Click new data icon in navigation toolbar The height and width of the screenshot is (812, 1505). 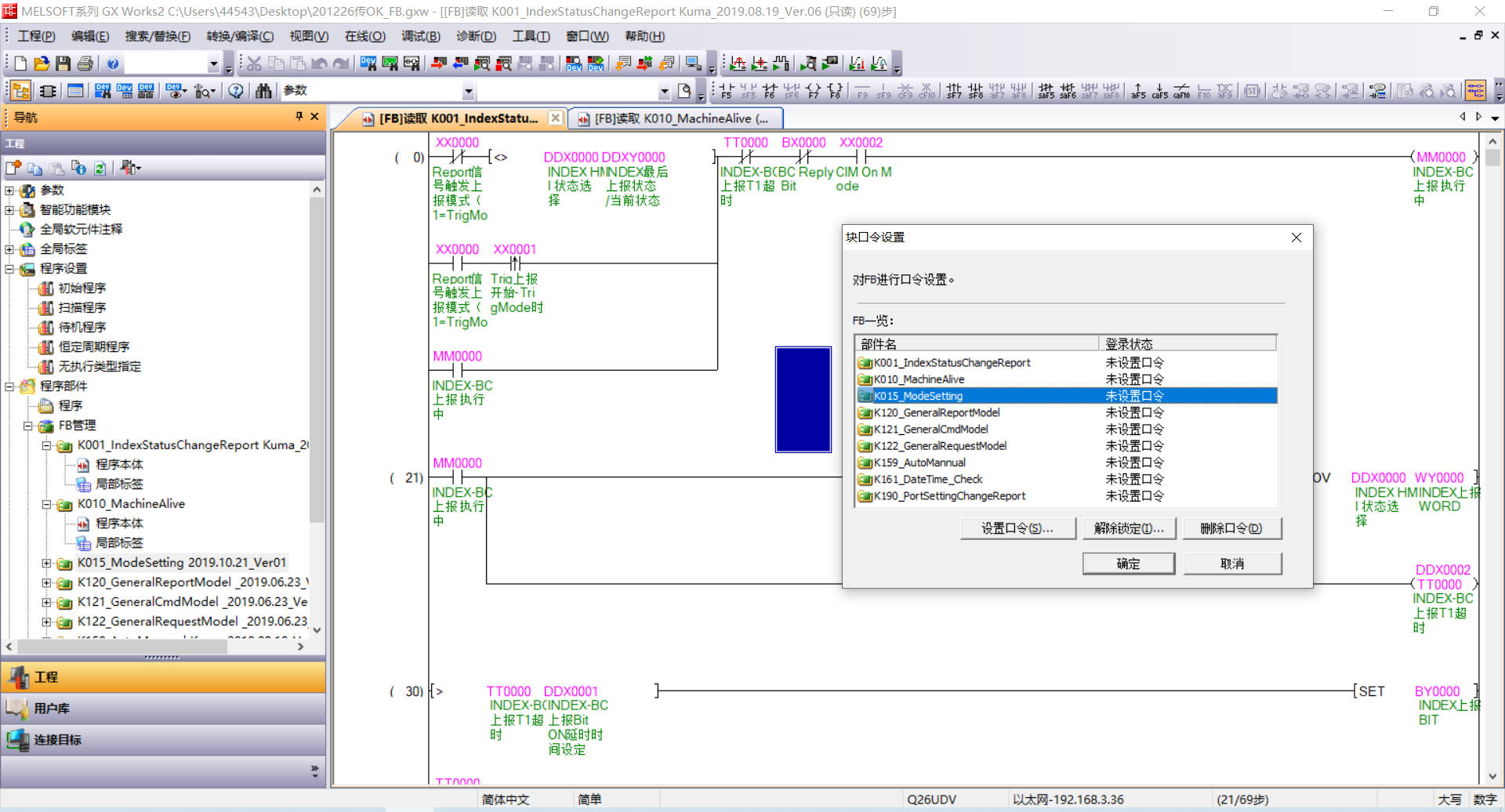tap(13, 168)
